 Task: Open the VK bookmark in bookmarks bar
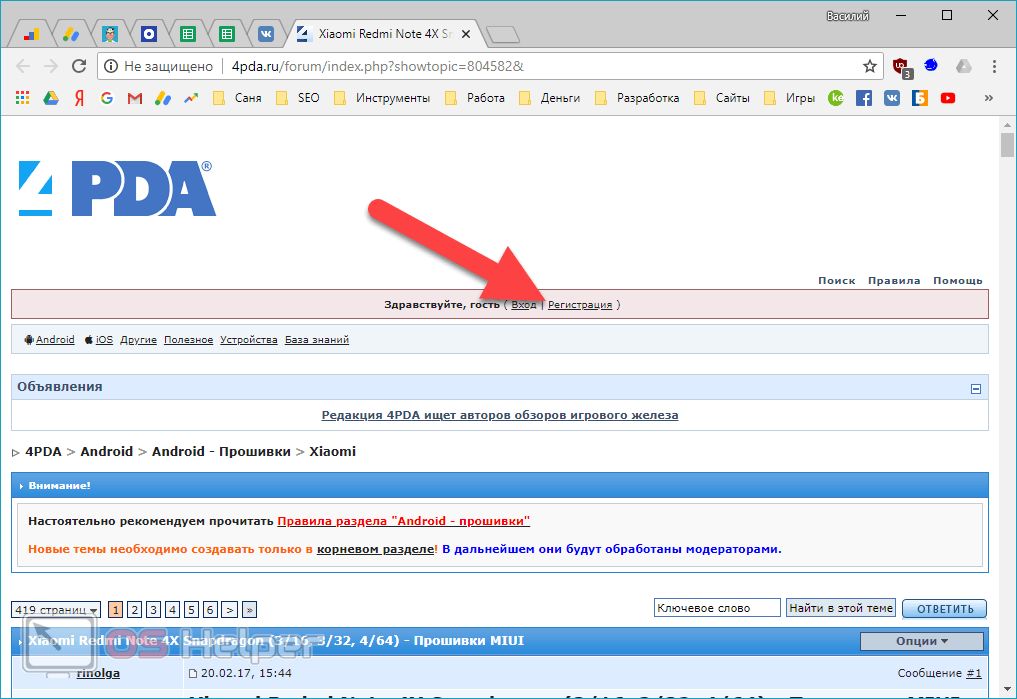click(892, 98)
